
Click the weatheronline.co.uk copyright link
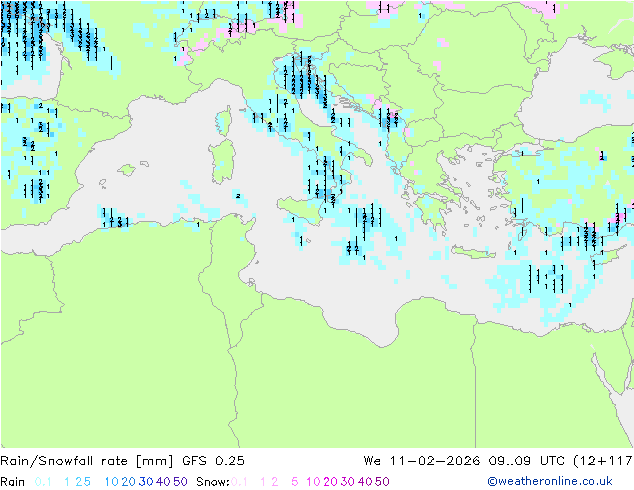tap(550, 481)
